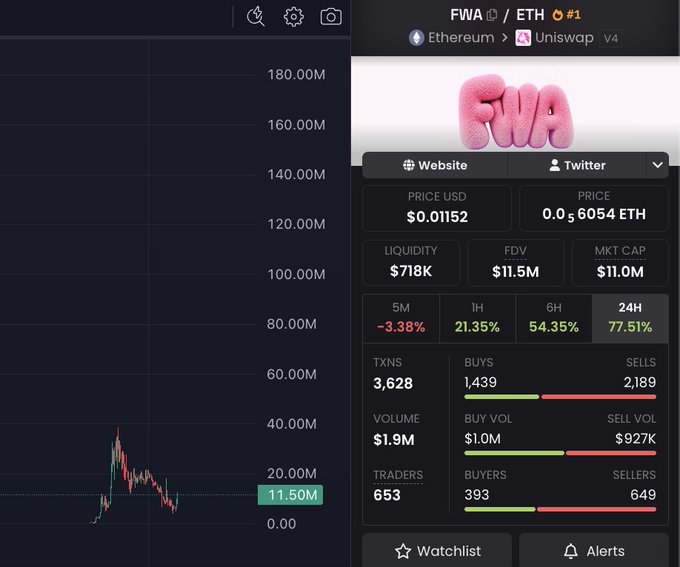The height and width of the screenshot is (567, 680).
Task: Click the Ethereum chain name link
Action: pos(461,38)
